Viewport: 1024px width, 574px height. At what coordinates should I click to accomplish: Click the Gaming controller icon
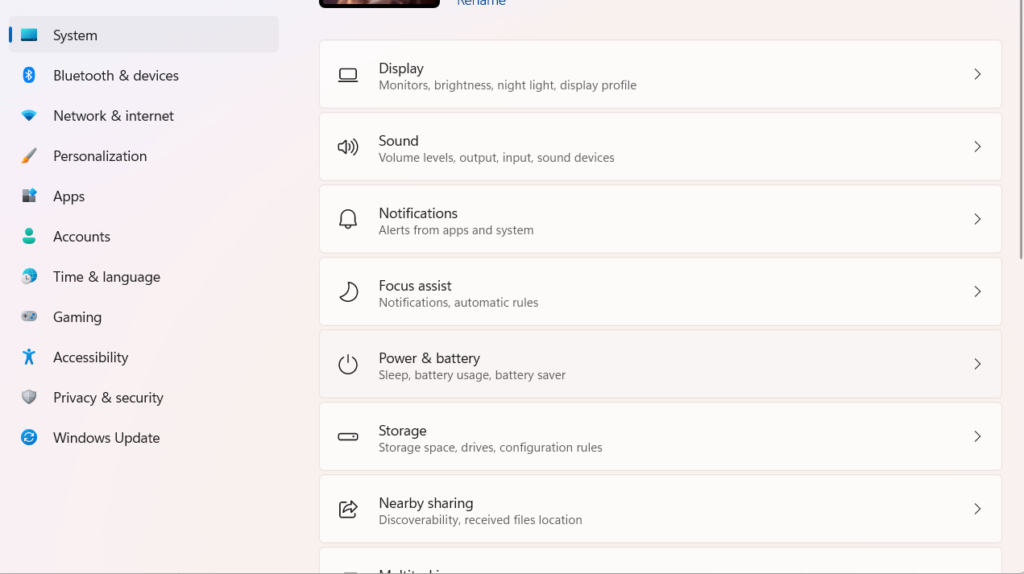coord(29,317)
